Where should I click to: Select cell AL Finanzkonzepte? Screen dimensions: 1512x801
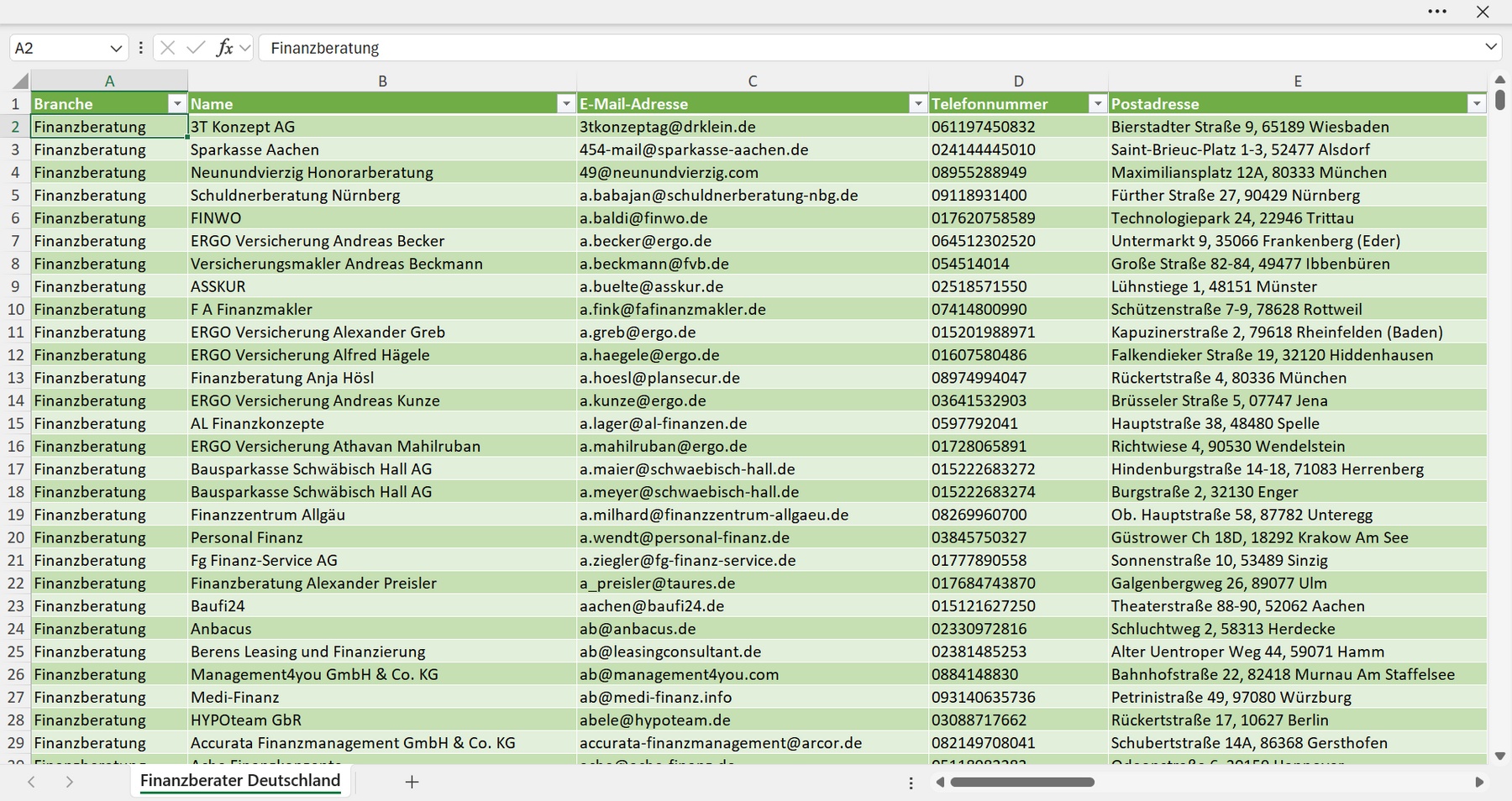click(382, 423)
